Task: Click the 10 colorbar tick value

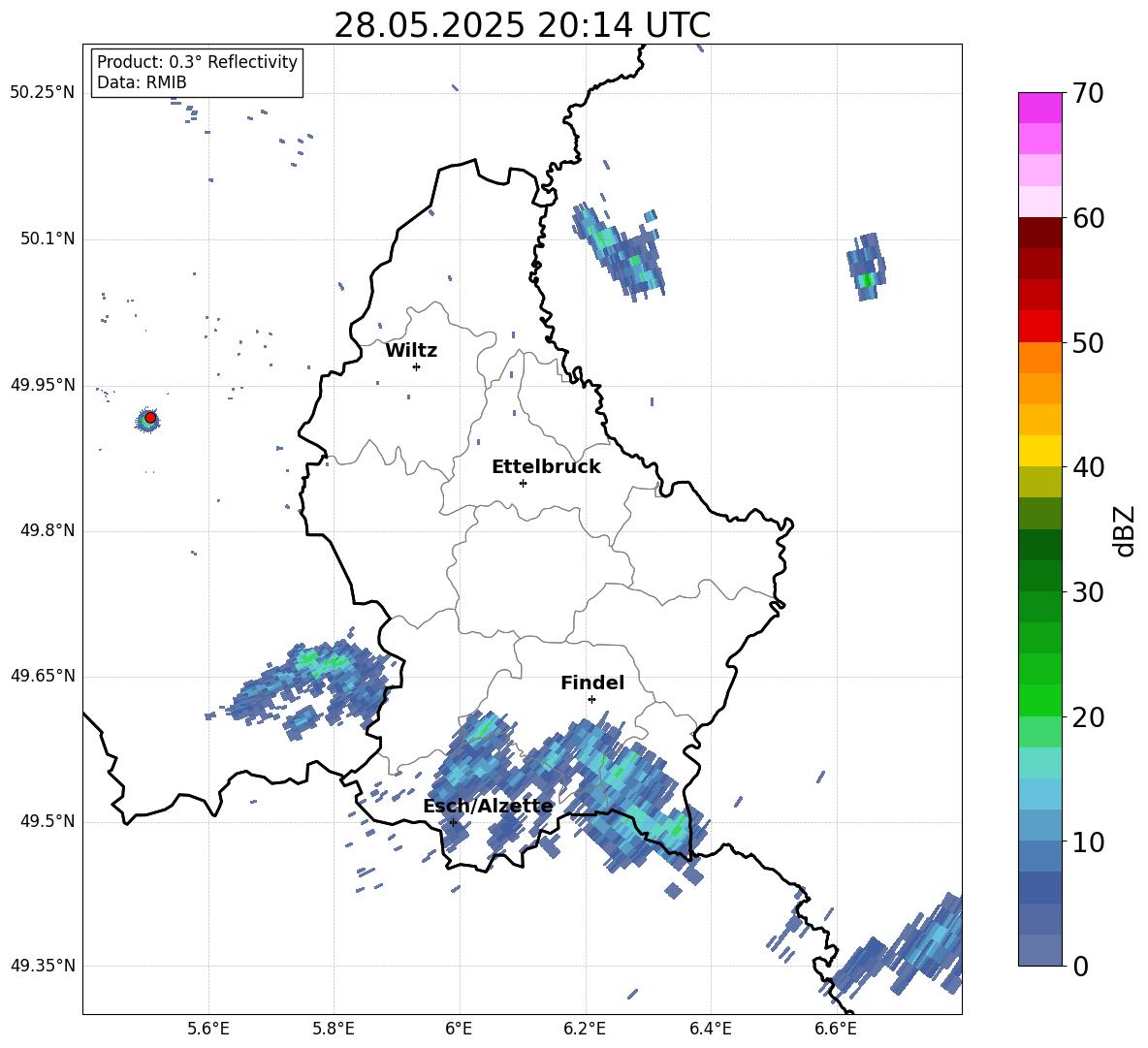Action: coord(1088,842)
